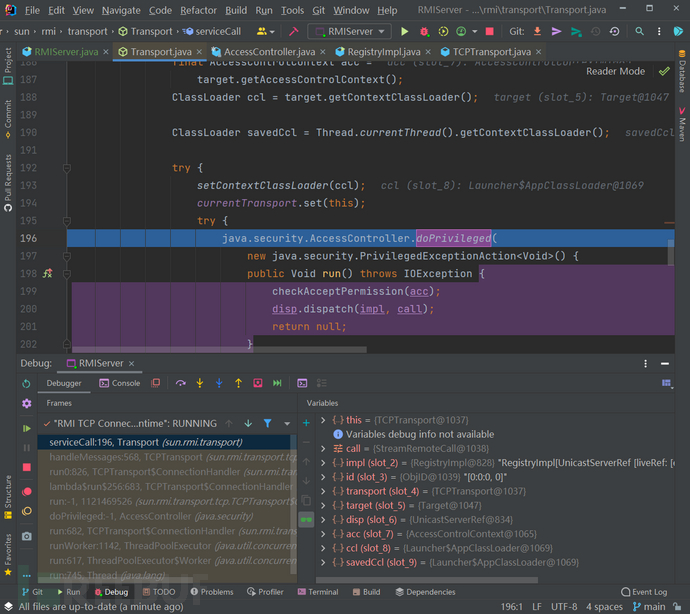The image size is (690, 614).
Task: Click View Breakpoints red circles icon
Action: point(26,492)
